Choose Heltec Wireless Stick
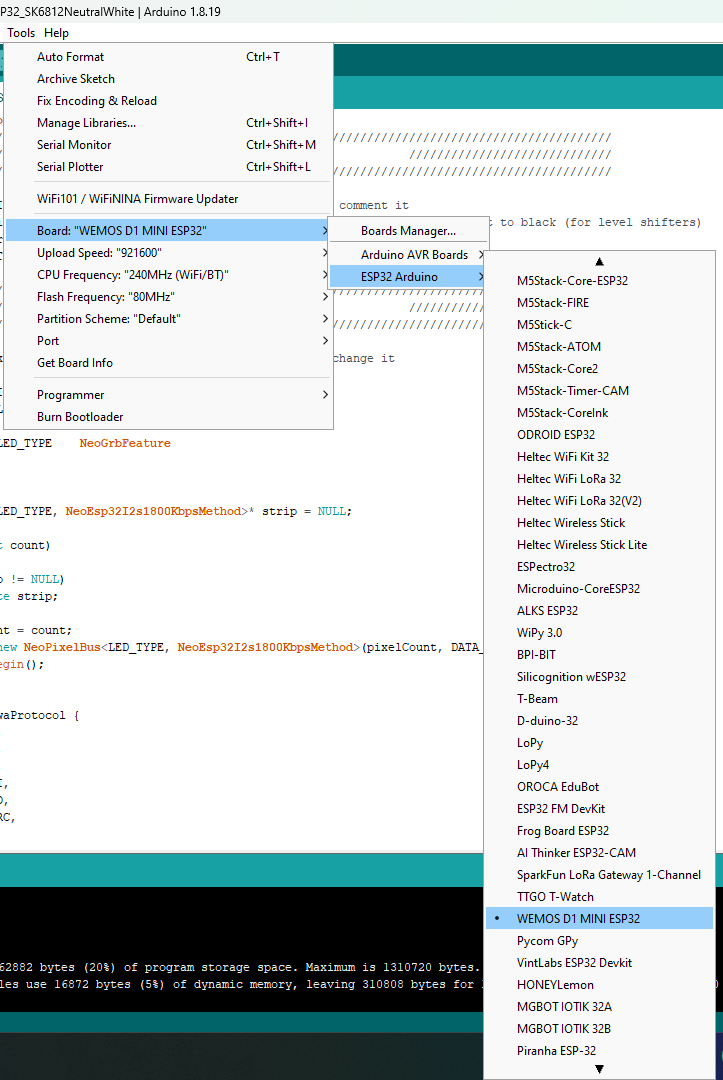This screenshot has width=723, height=1080. (599, 523)
